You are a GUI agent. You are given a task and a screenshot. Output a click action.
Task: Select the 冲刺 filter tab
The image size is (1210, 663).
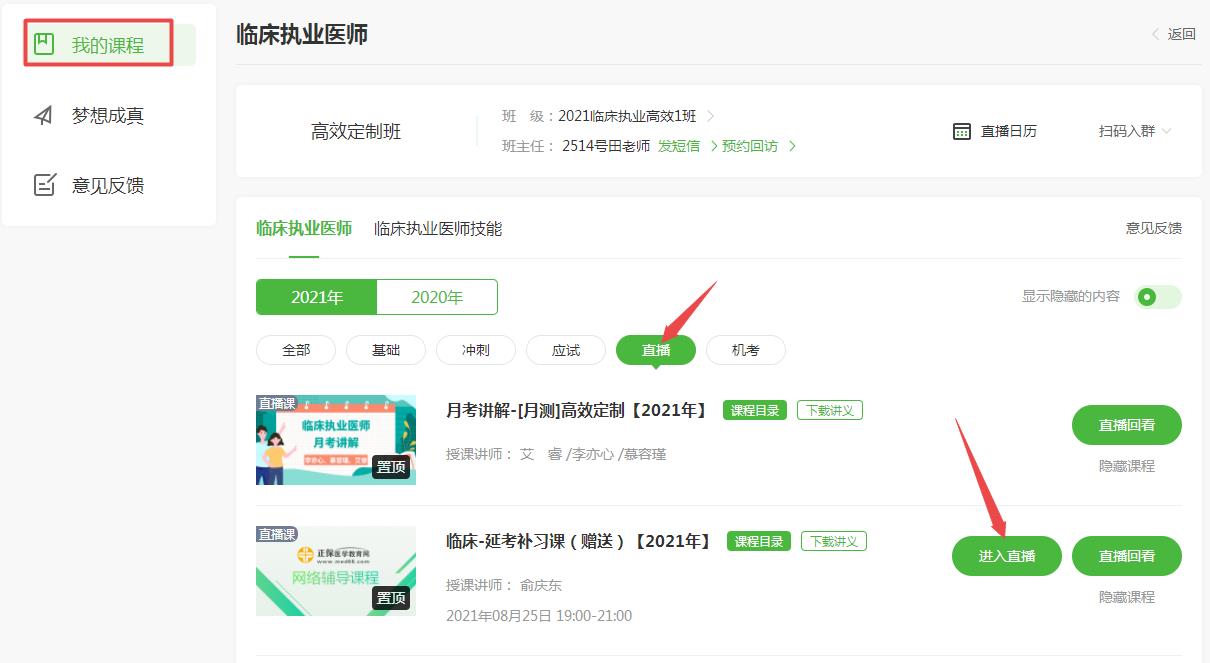476,350
